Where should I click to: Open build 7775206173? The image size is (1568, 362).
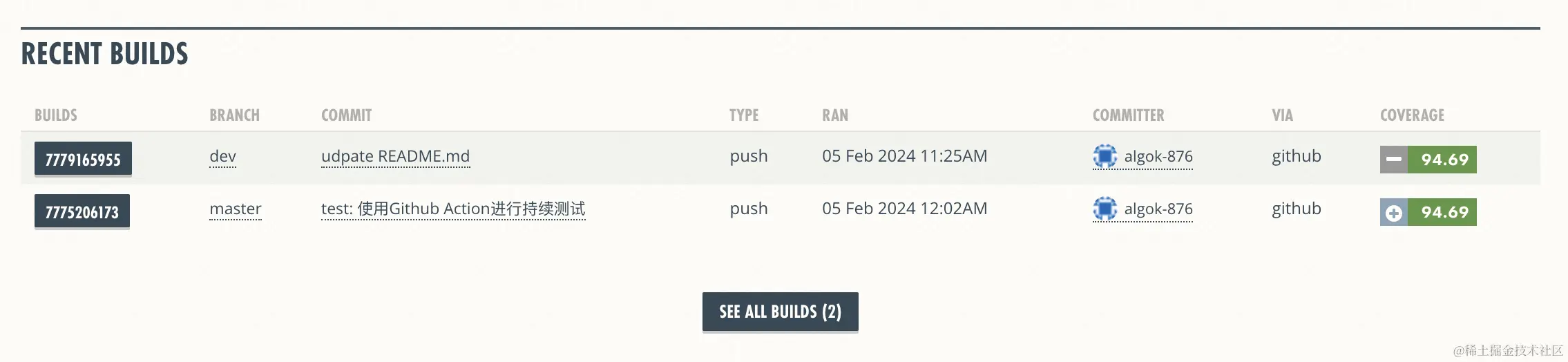(82, 212)
